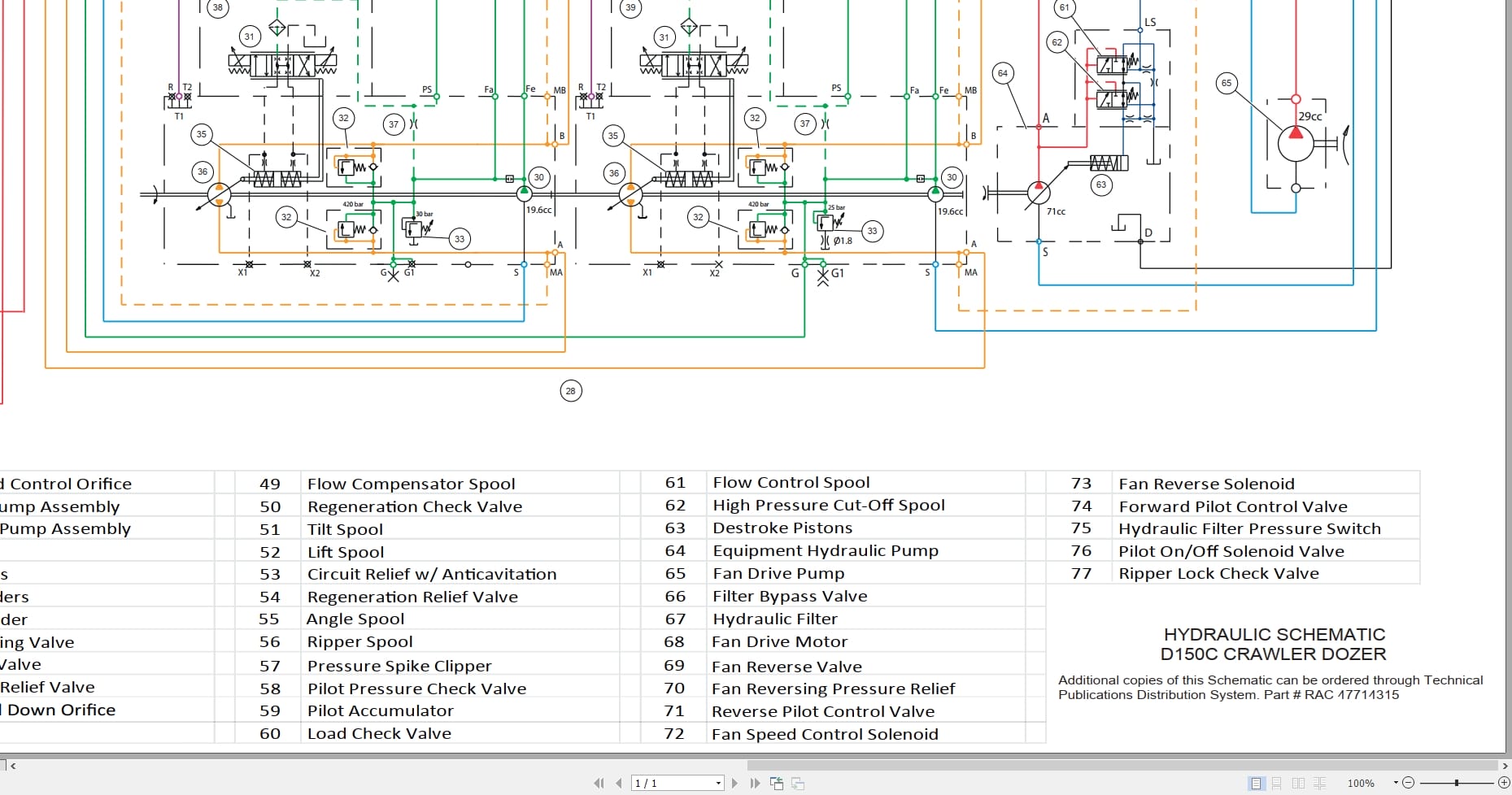
Task: Adjust the zoom slider
Action: [1457, 783]
